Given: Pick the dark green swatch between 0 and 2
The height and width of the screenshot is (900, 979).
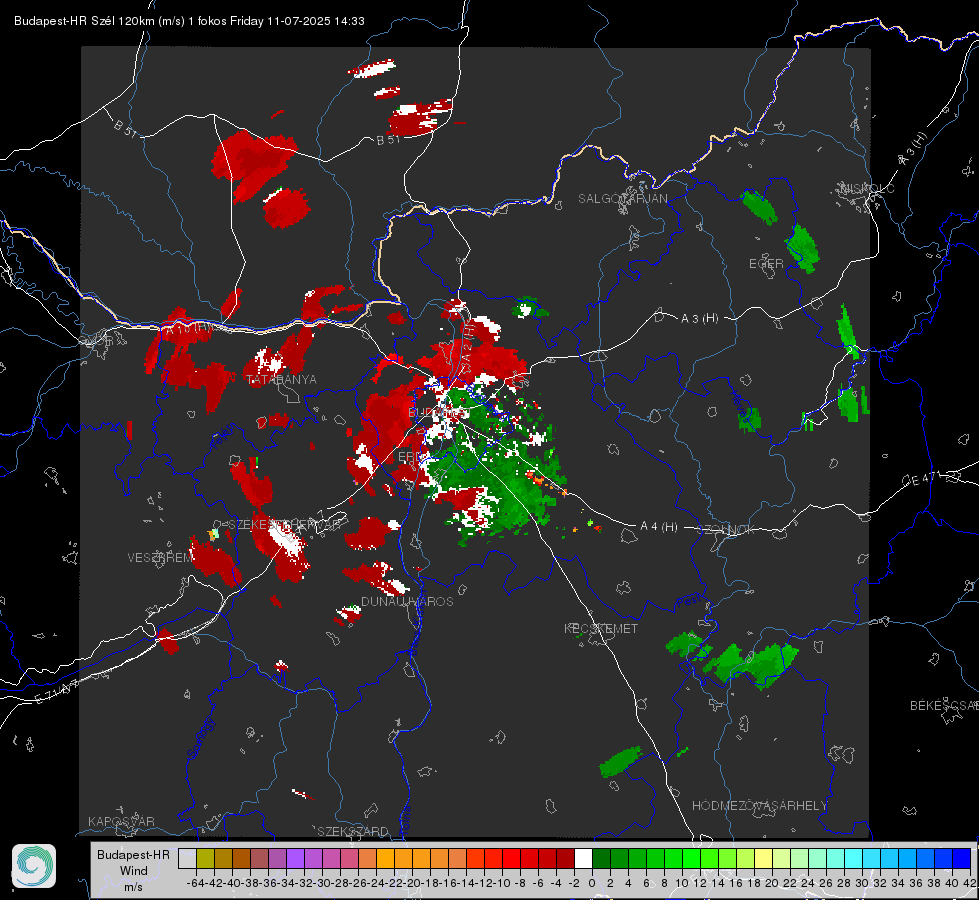Looking at the screenshot, I should 601,858.
